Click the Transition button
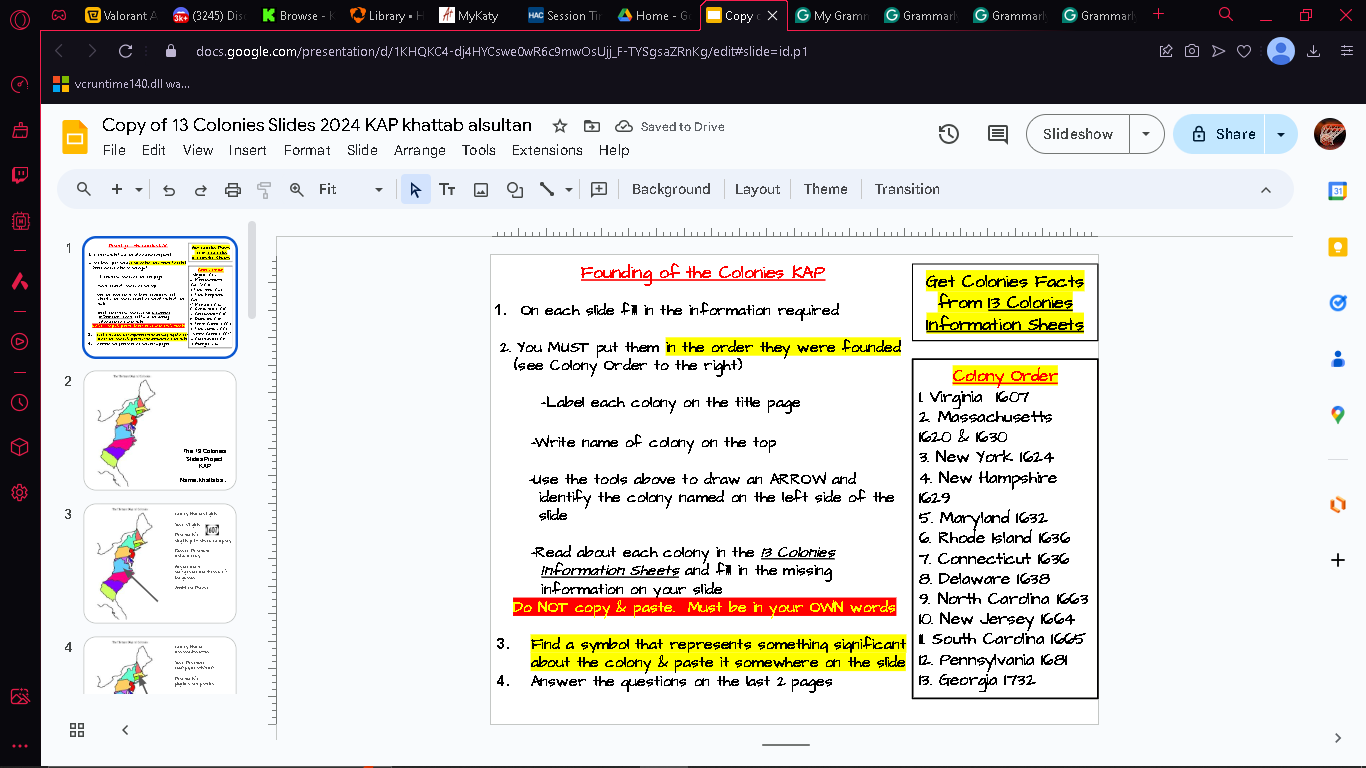The width and height of the screenshot is (1366, 768). [907, 189]
